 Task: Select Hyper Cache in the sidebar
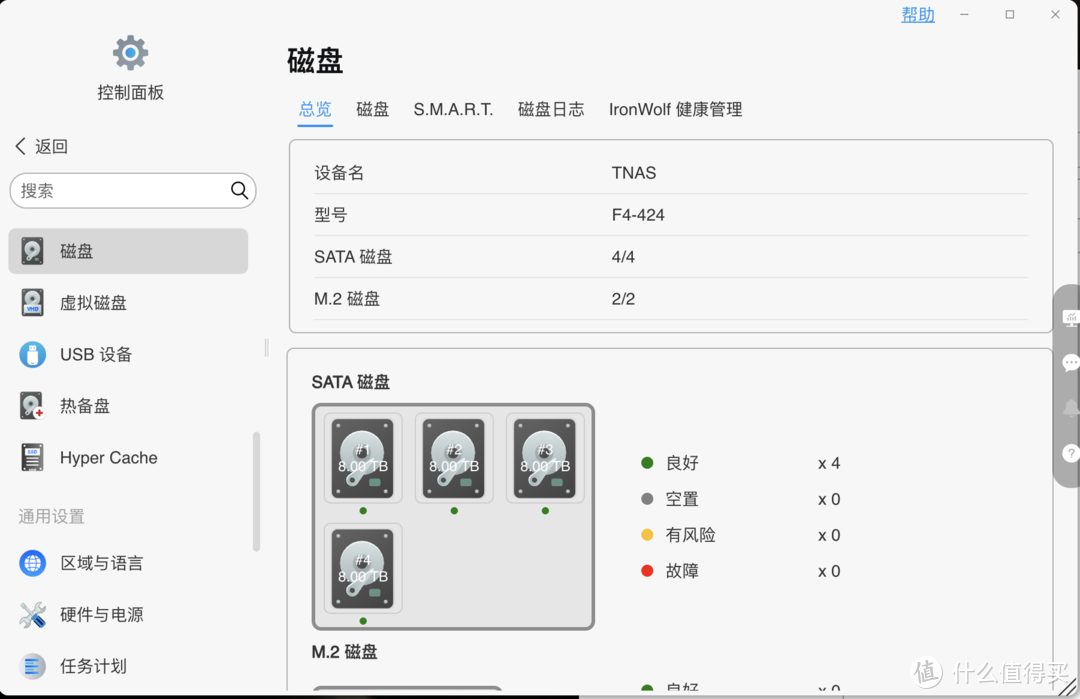tap(107, 457)
